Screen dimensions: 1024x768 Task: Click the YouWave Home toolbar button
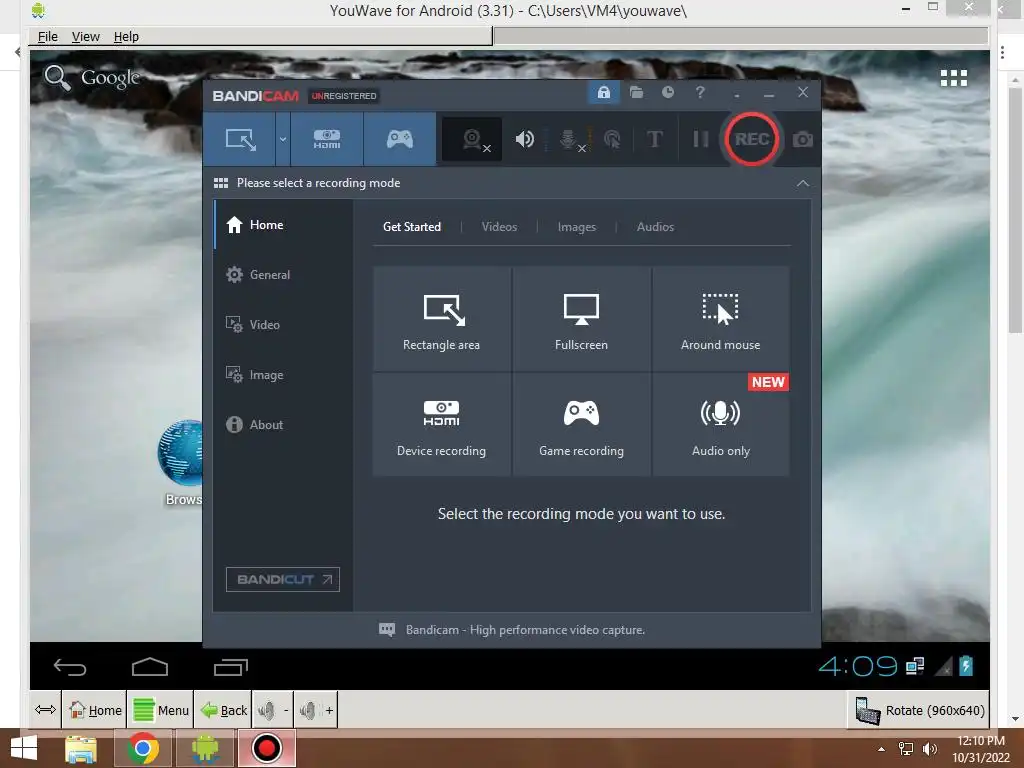(x=95, y=710)
